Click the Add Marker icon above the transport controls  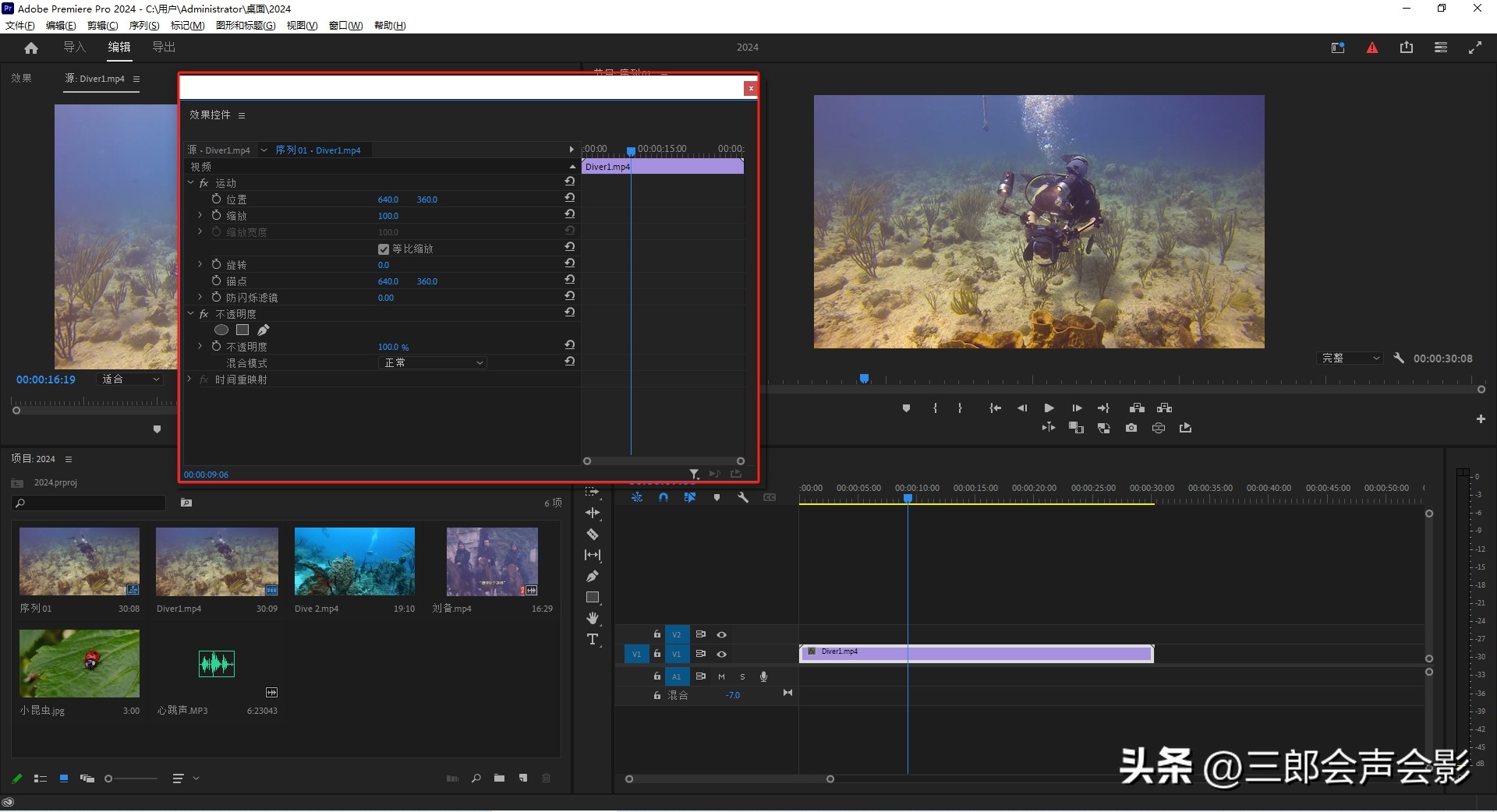(905, 408)
